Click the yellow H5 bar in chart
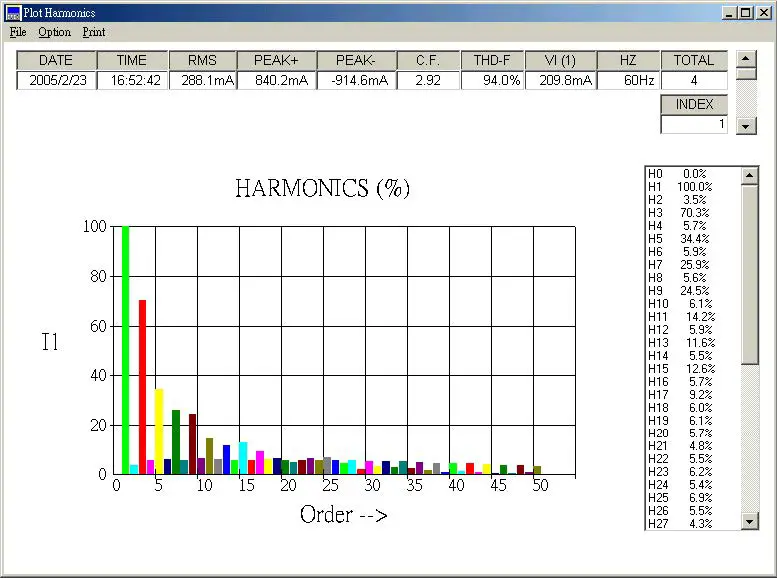 point(159,431)
